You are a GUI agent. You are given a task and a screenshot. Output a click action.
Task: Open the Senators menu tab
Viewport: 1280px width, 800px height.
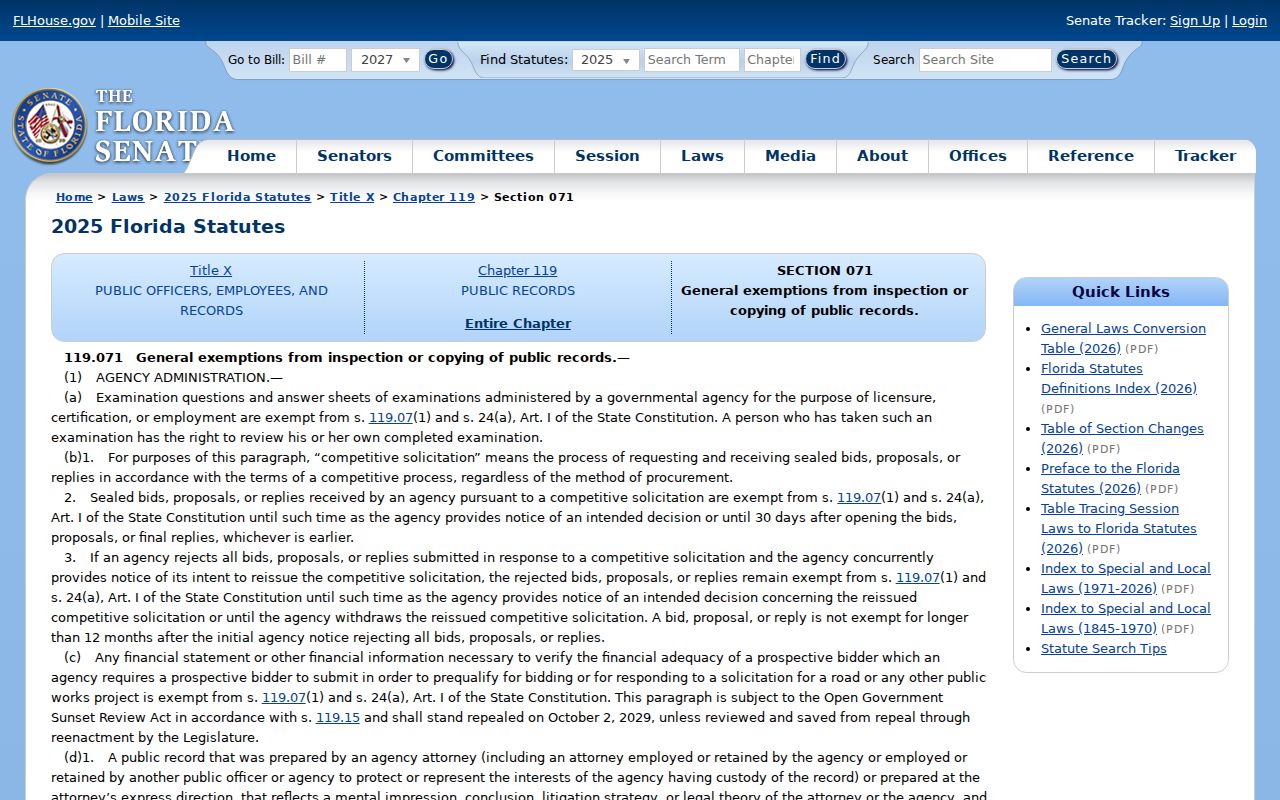tap(354, 156)
